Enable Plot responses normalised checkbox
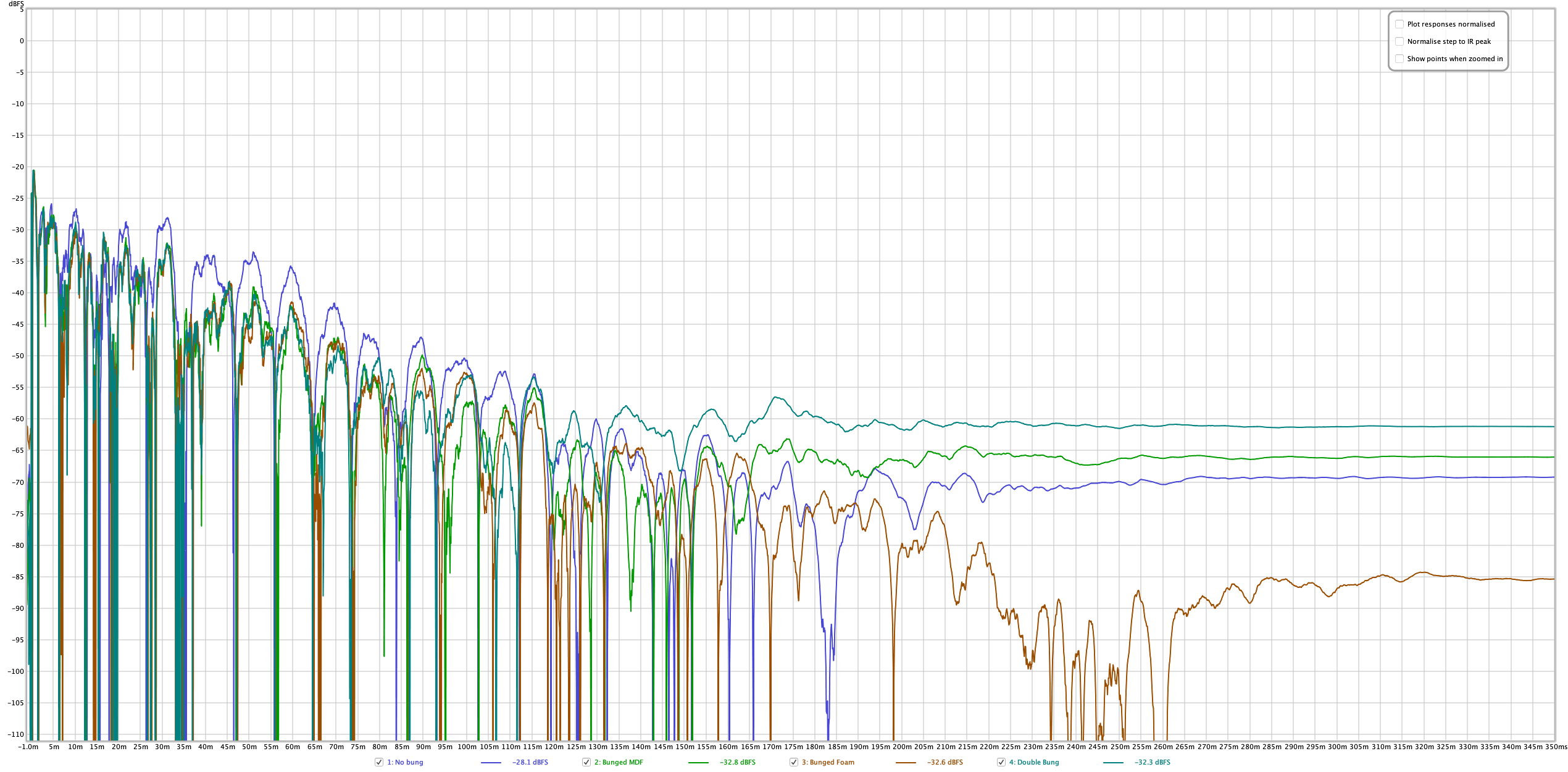 (x=1399, y=24)
